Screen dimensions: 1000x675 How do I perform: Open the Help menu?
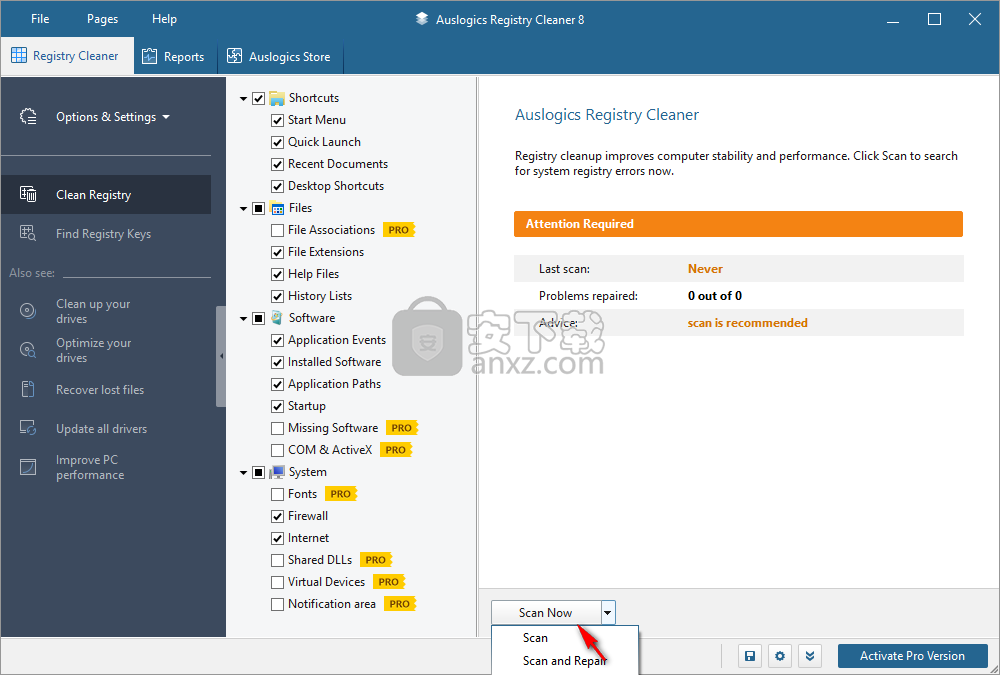click(164, 19)
